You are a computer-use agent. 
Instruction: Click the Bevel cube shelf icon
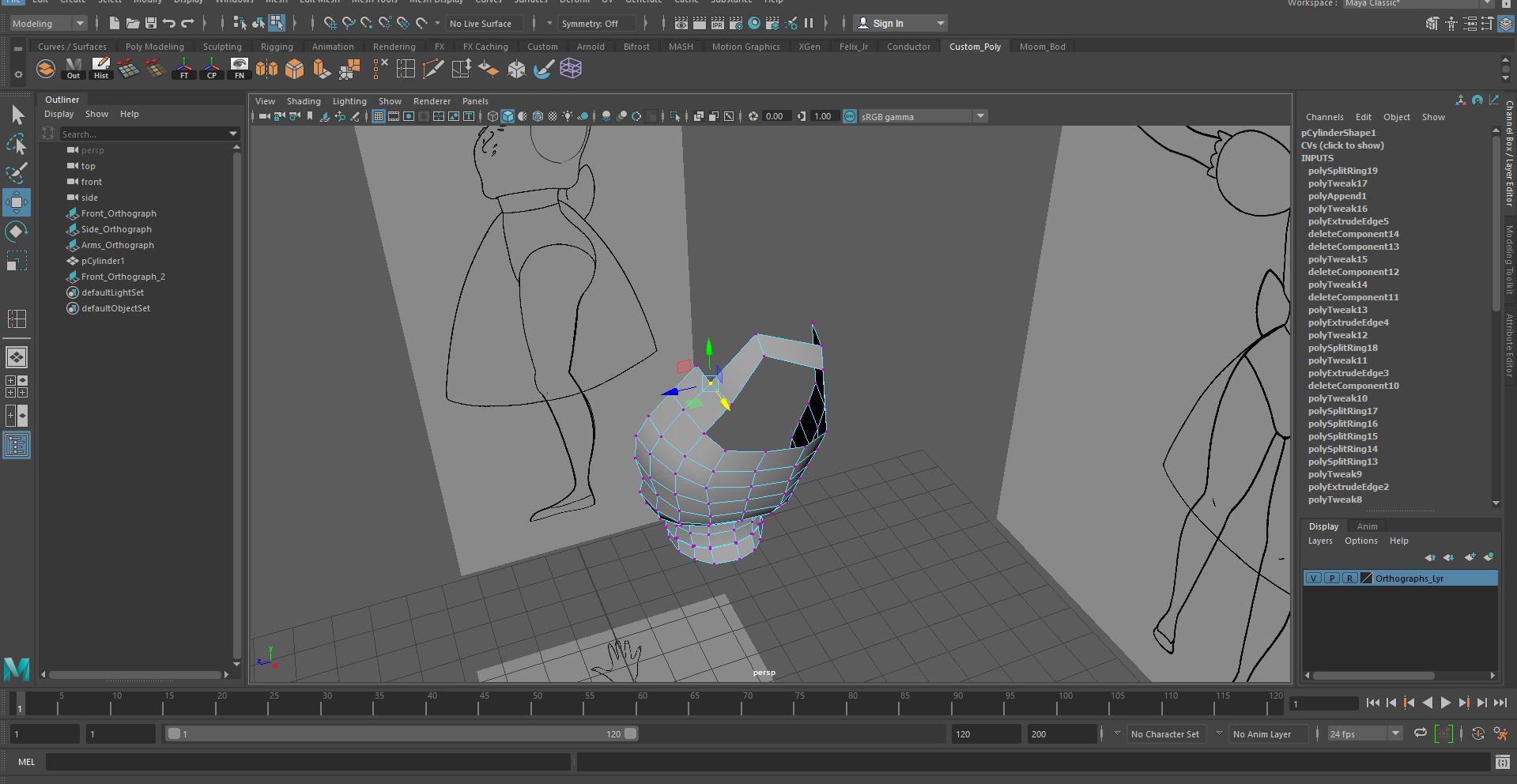coord(295,69)
